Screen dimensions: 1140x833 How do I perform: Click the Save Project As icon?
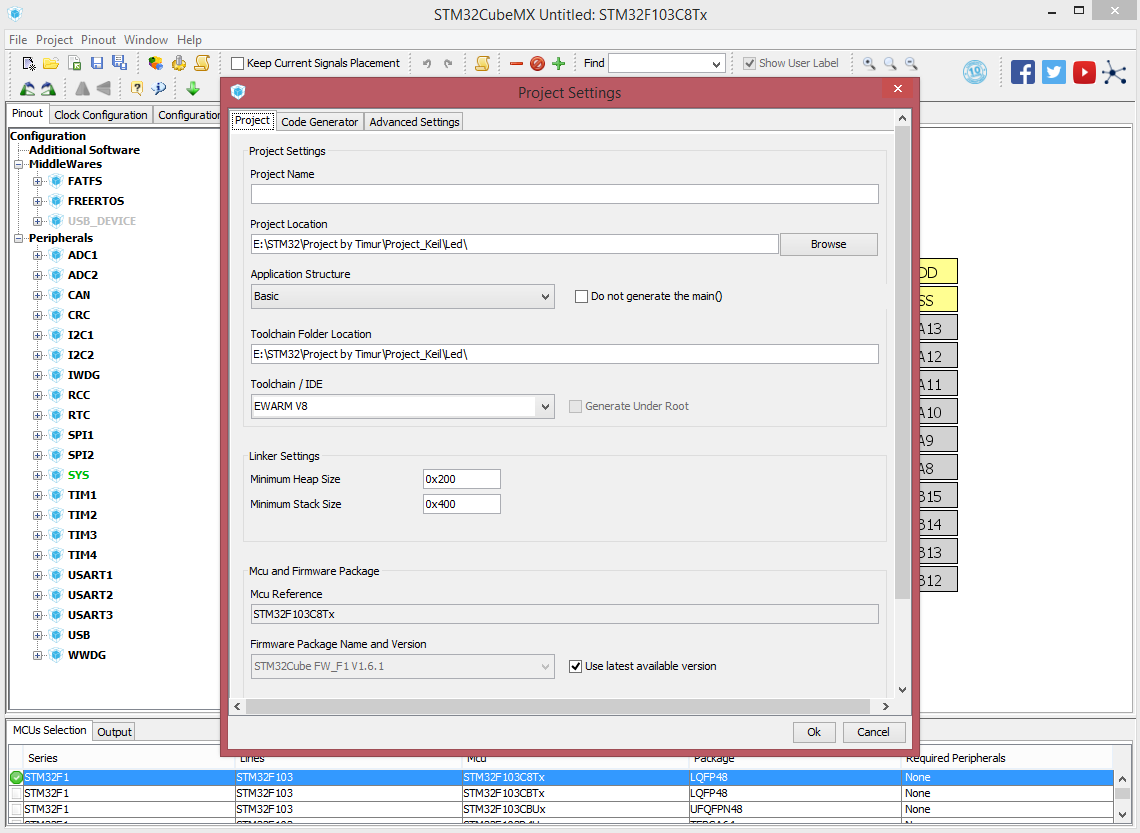coord(119,63)
